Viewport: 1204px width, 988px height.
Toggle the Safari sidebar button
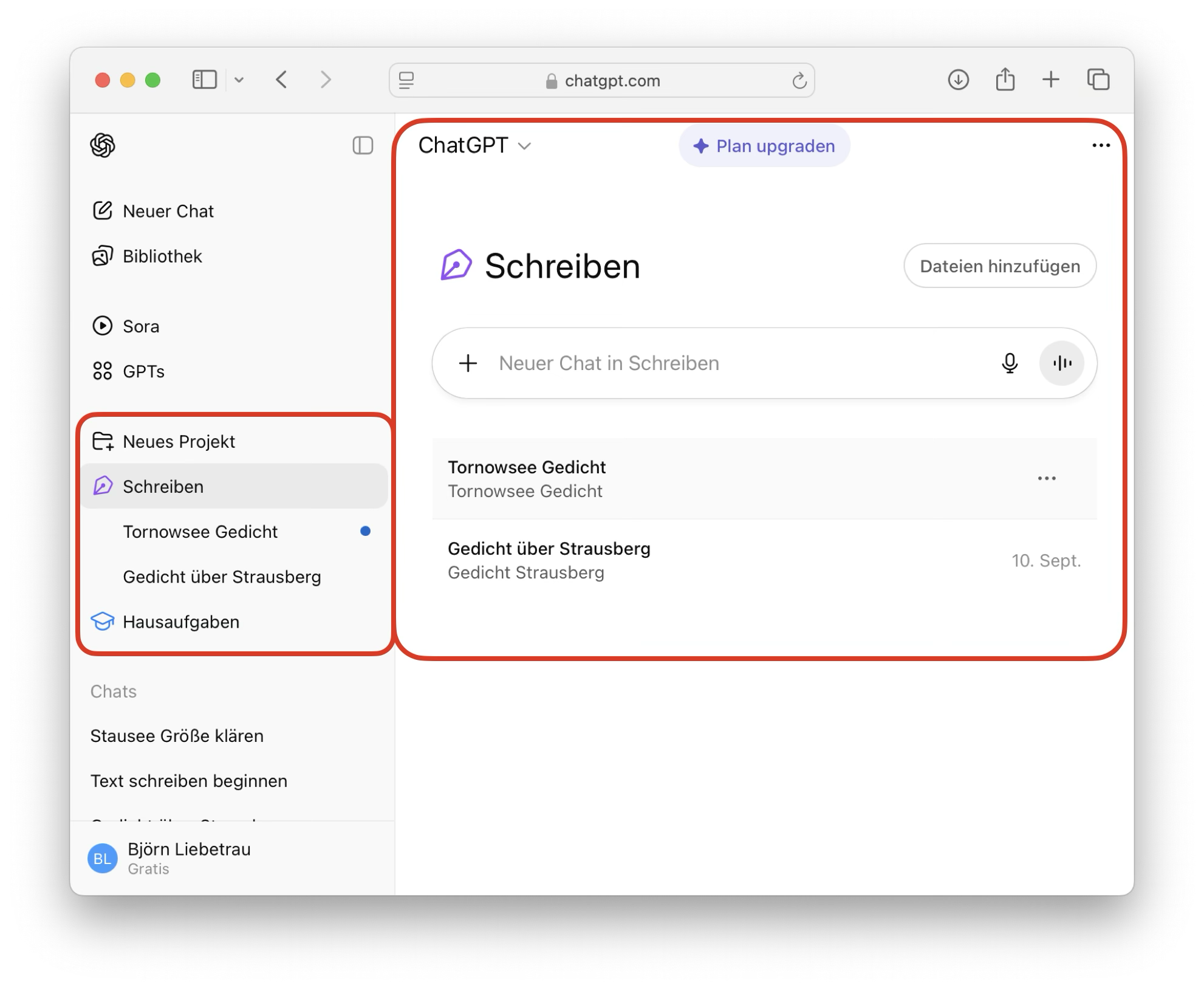coord(205,80)
